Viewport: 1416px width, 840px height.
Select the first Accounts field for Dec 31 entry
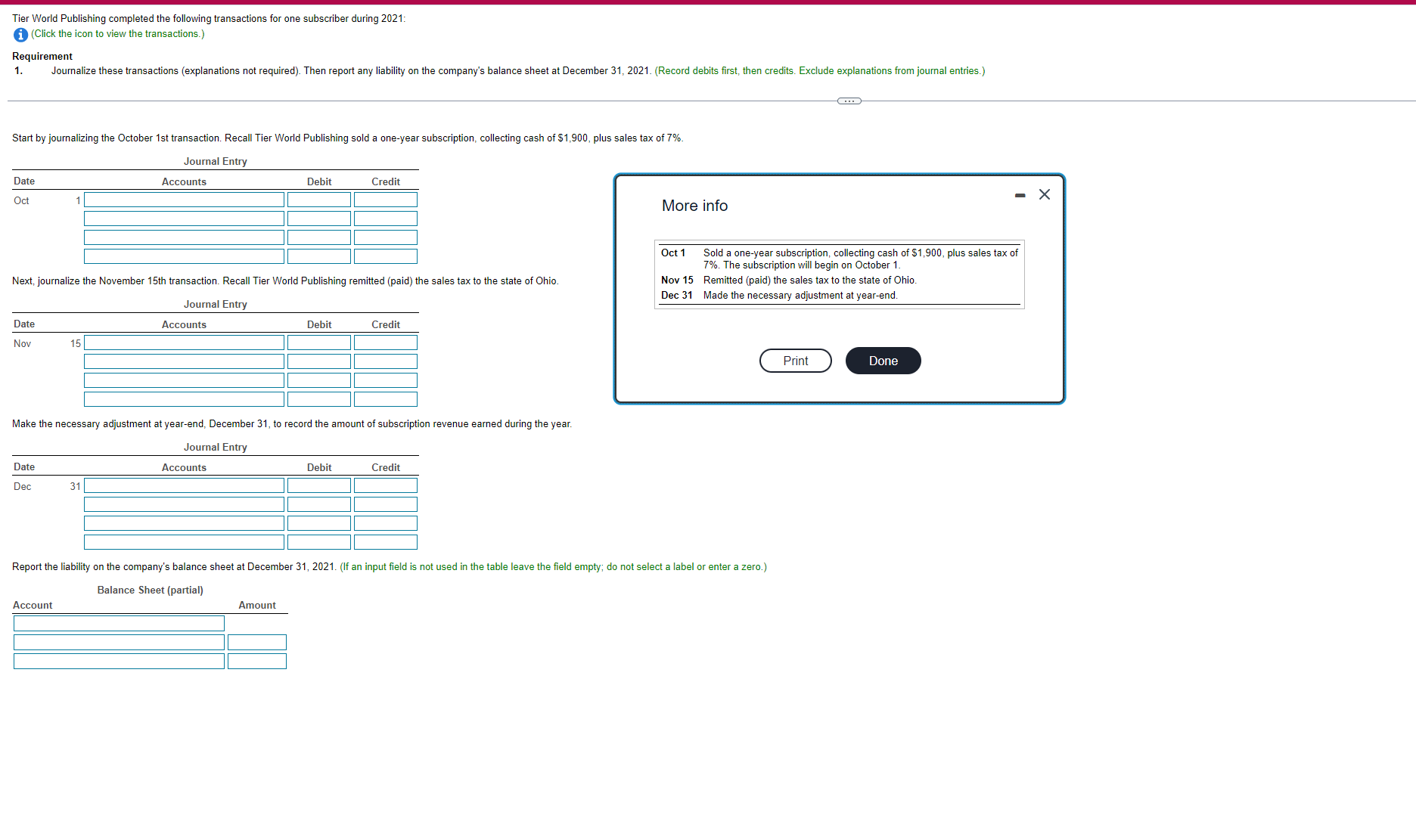(184, 485)
